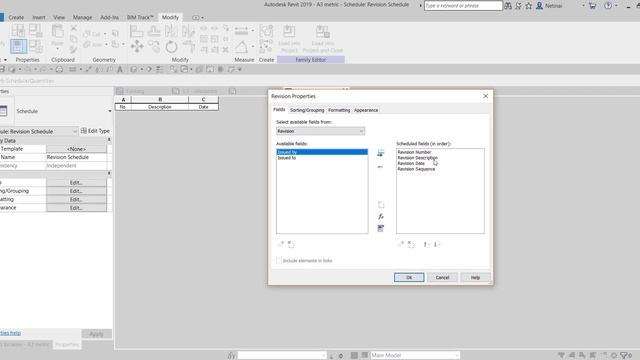Click Delete parameter icon under Scheduled fields
Image resolution: width=640 pixels, height=360 pixels.
pos(411,244)
